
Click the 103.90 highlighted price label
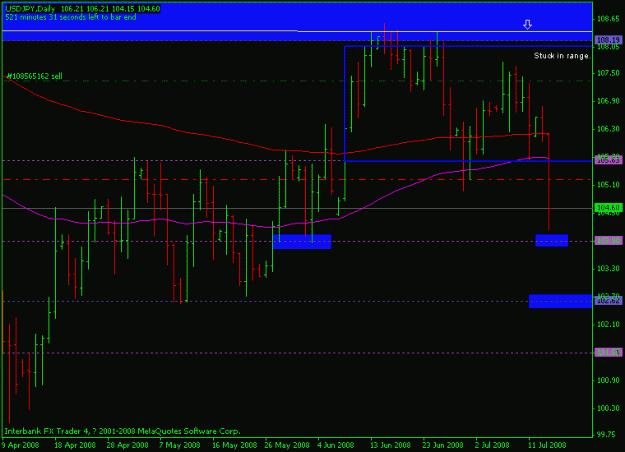pyautogui.click(x=608, y=241)
